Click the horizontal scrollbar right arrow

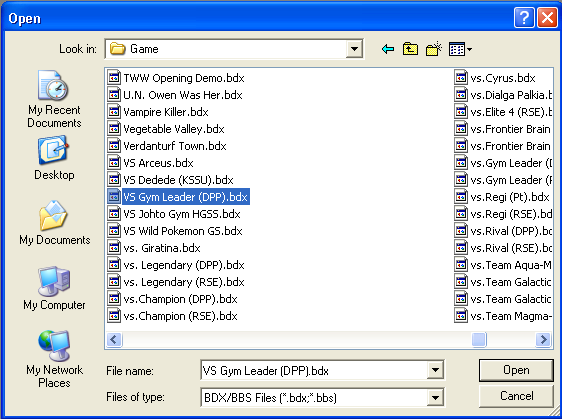(x=543, y=339)
